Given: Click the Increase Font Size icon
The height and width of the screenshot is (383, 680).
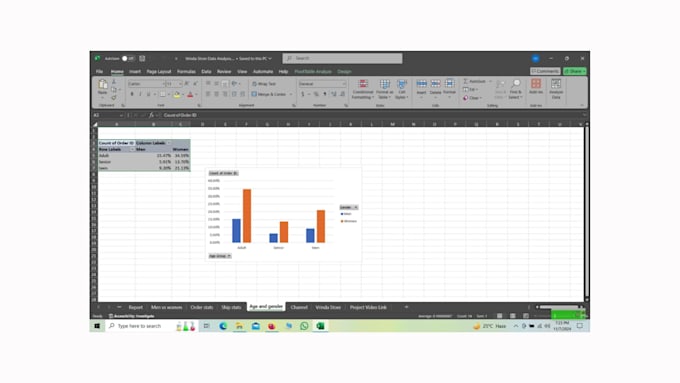Looking at the screenshot, I should [187, 84].
